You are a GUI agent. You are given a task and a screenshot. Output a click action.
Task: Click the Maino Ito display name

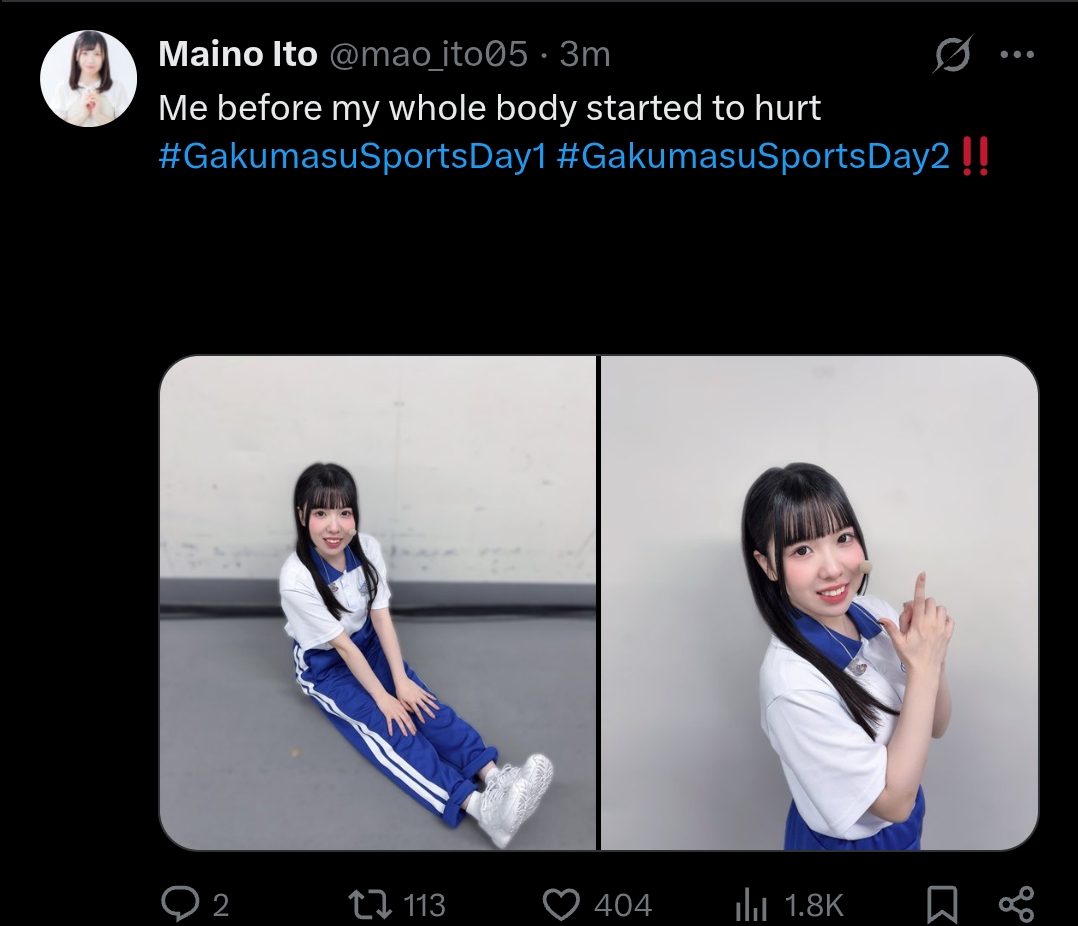[238, 54]
